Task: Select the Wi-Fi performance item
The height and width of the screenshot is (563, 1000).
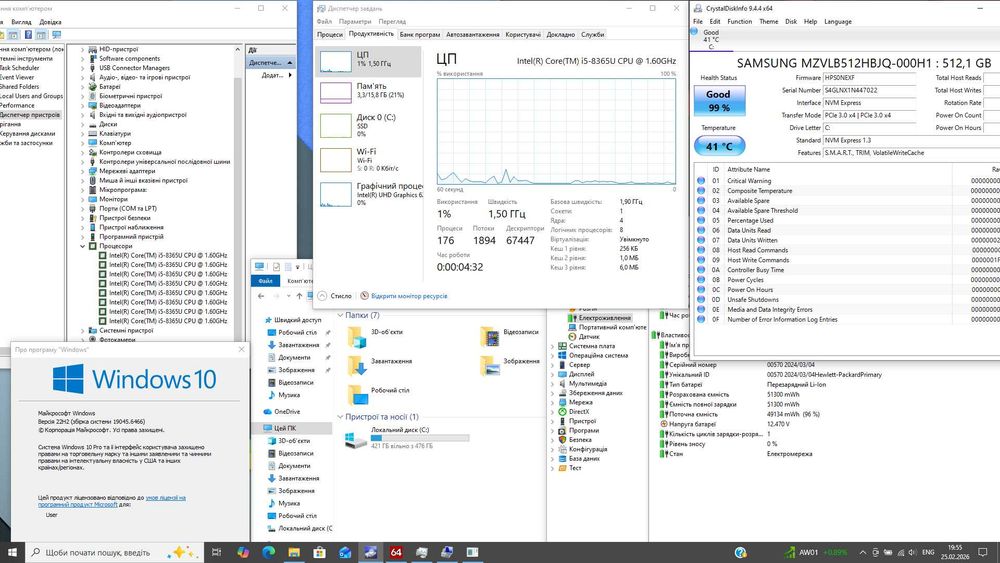Action: tap(369, 159)
